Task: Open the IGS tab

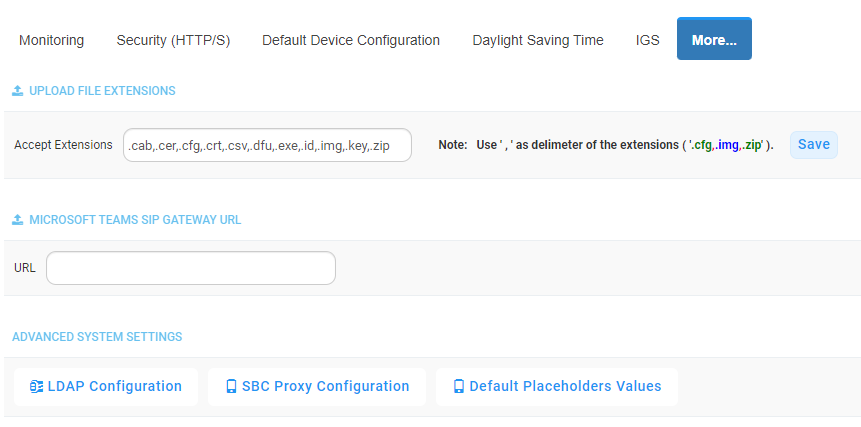Action: (x=647, y=40)
